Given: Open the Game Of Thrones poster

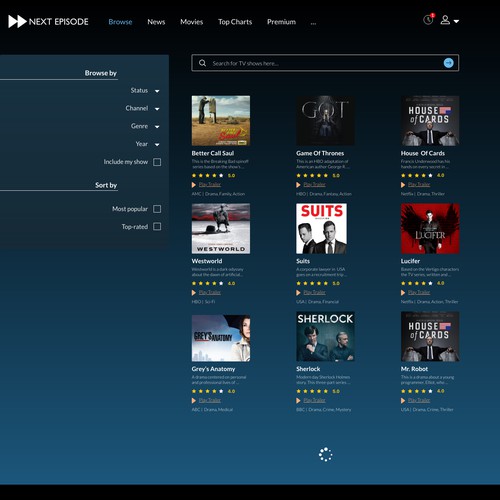Looking at the screenshot, I should point(325,121).
